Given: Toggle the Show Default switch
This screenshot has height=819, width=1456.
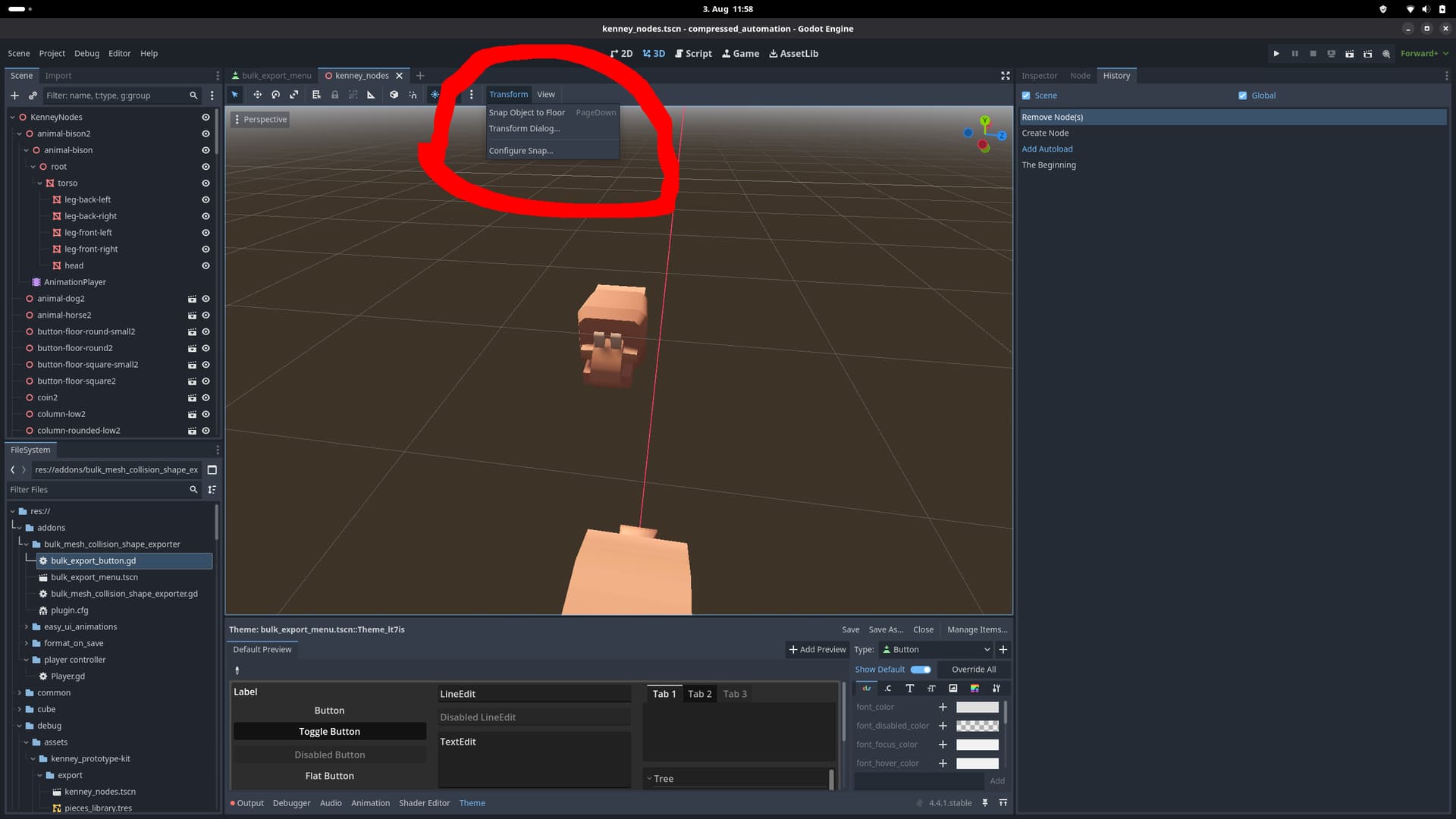Looking at the screenshot, I should [x=921, y=670].
